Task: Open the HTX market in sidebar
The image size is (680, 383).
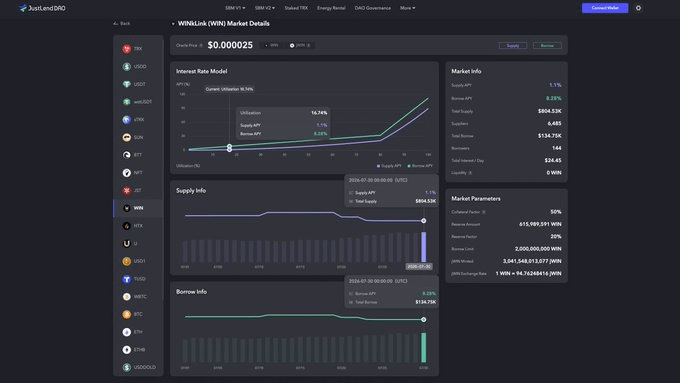Action: coord(138,226)
